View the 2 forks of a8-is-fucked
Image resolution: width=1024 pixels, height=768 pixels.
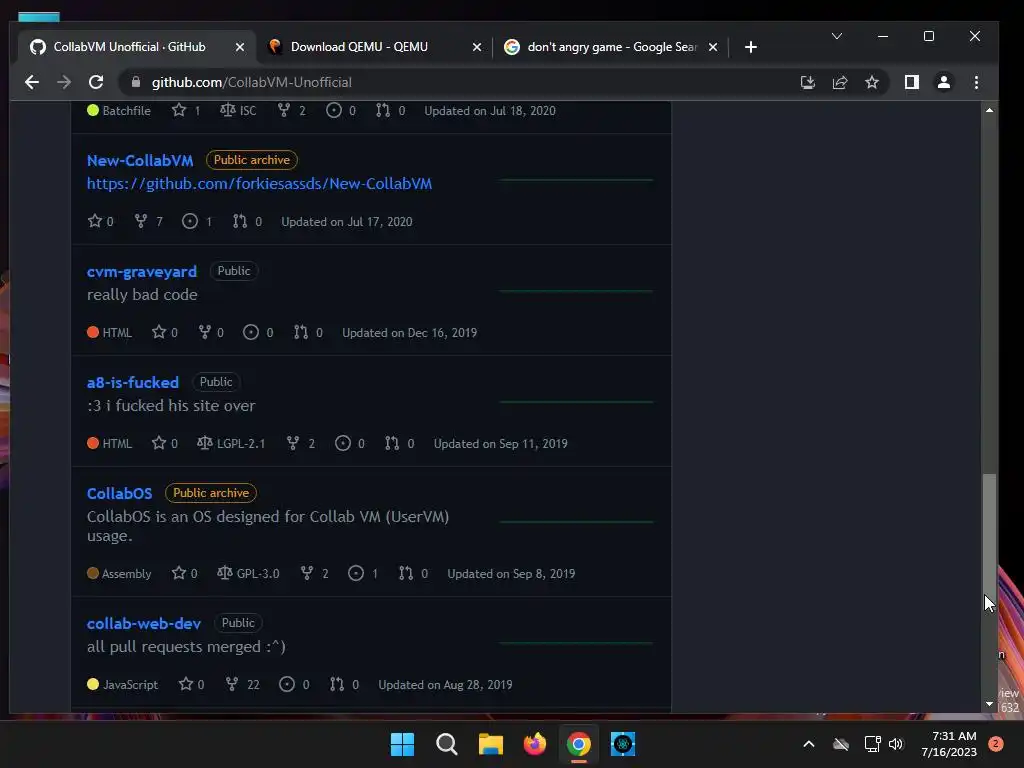pos(300,443)
